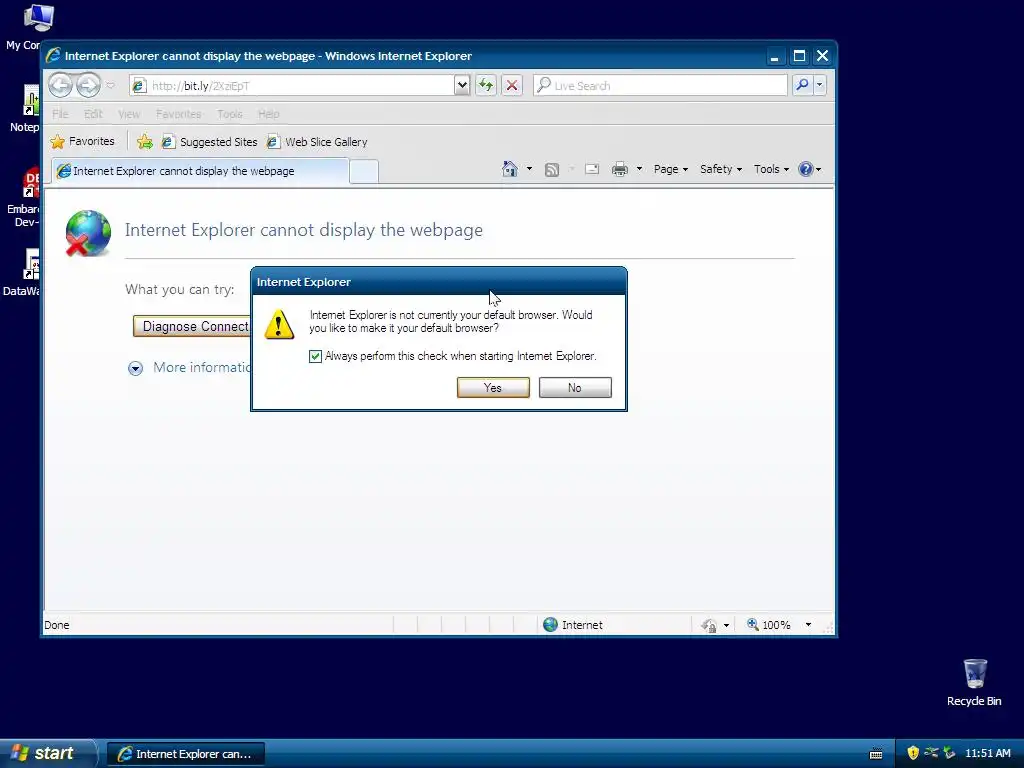1024x768 pixels.
Task: Click the Print icon
Action: (x=620, y=170)
